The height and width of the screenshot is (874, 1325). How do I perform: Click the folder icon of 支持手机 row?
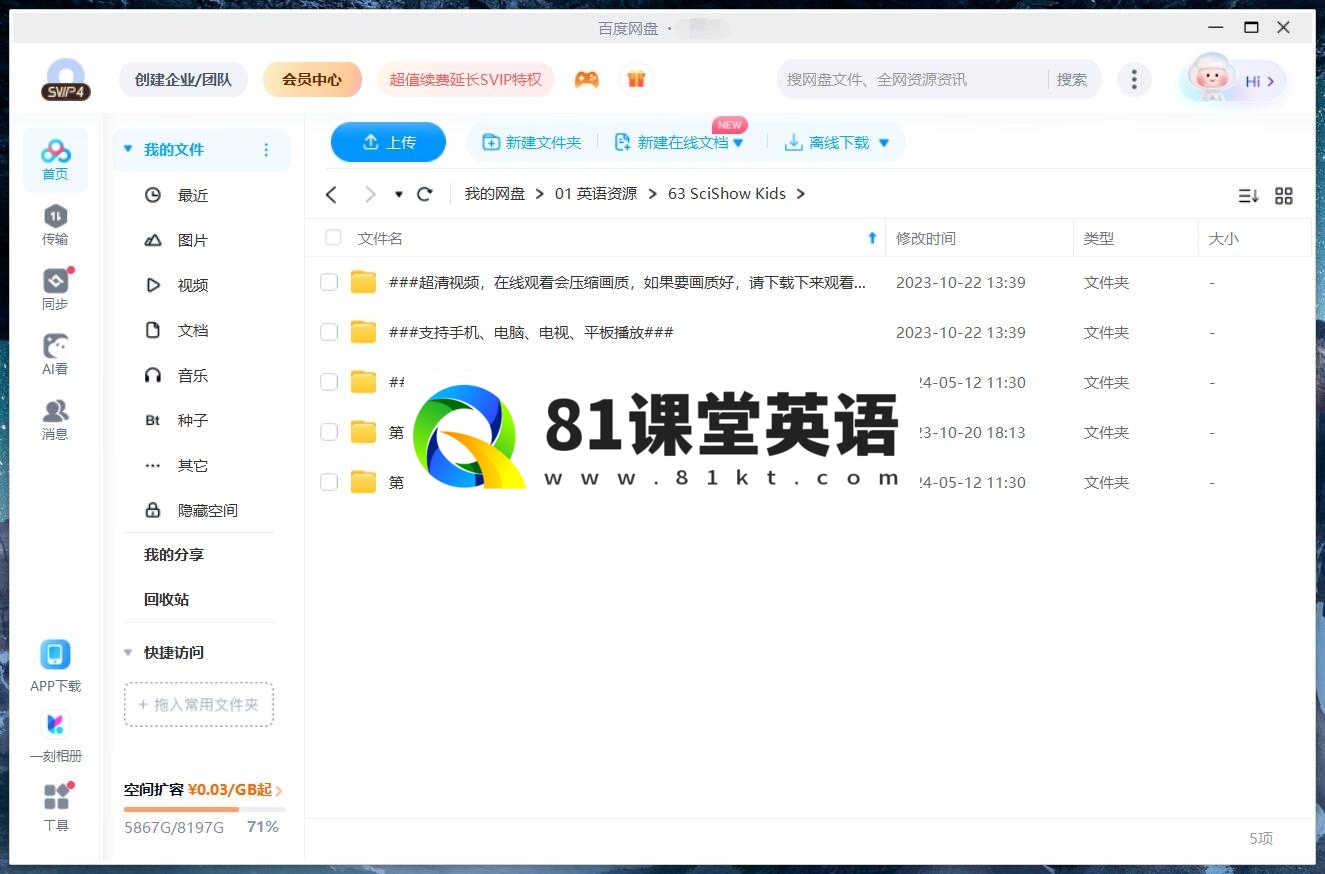(x=363, y=332)
